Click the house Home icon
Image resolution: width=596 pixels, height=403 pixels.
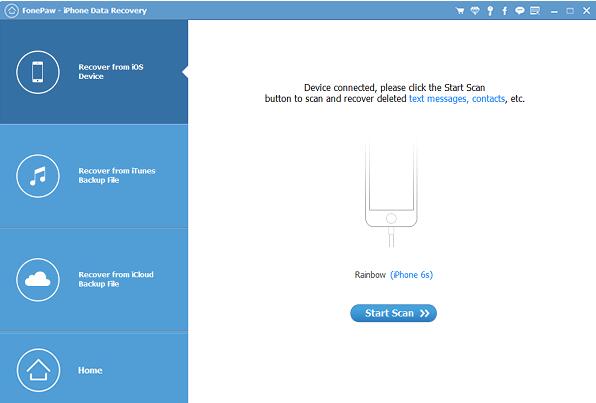click(38, 370)
